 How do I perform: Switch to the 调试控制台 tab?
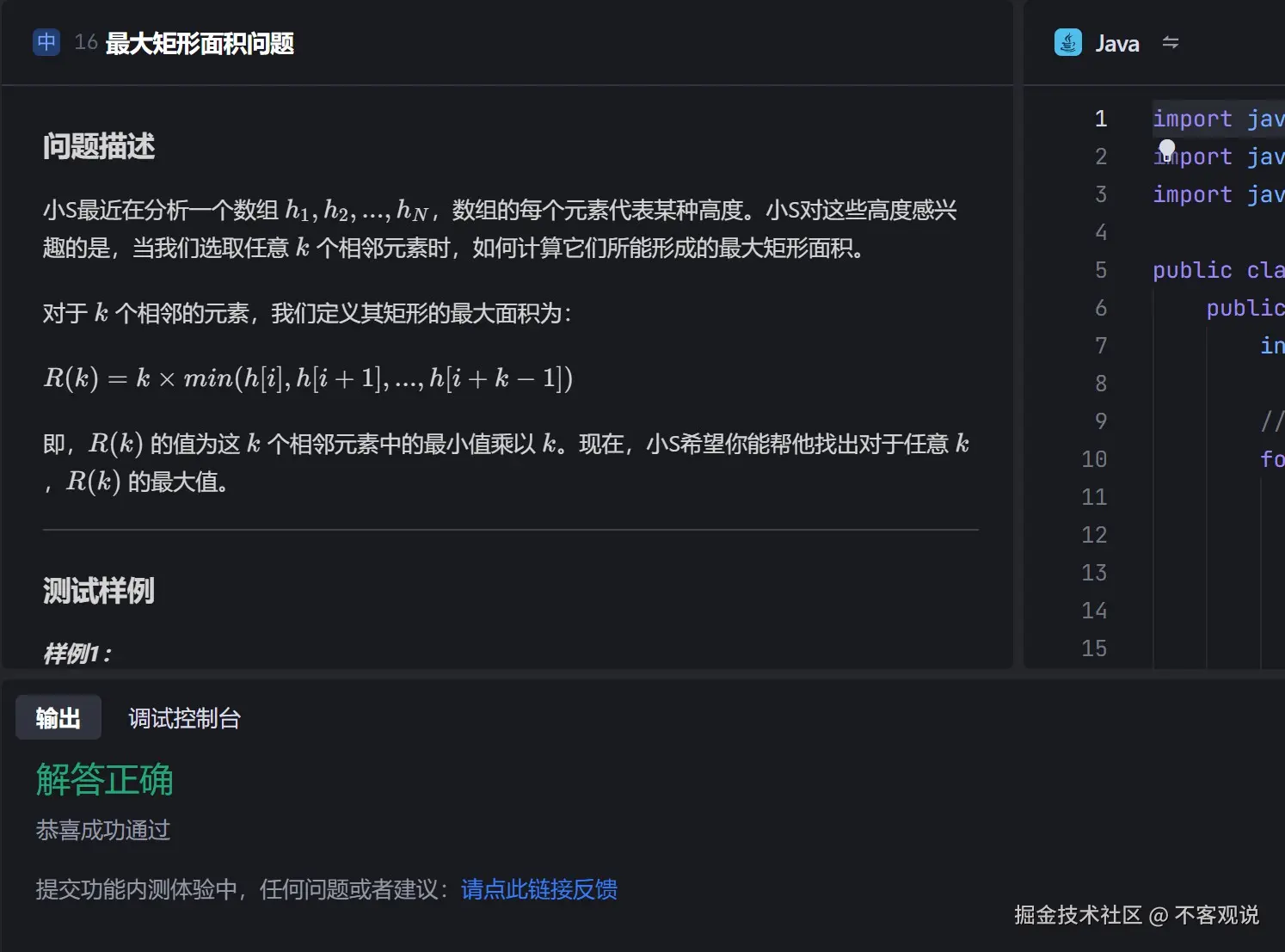pyautogui.click(x=185, y=718)
